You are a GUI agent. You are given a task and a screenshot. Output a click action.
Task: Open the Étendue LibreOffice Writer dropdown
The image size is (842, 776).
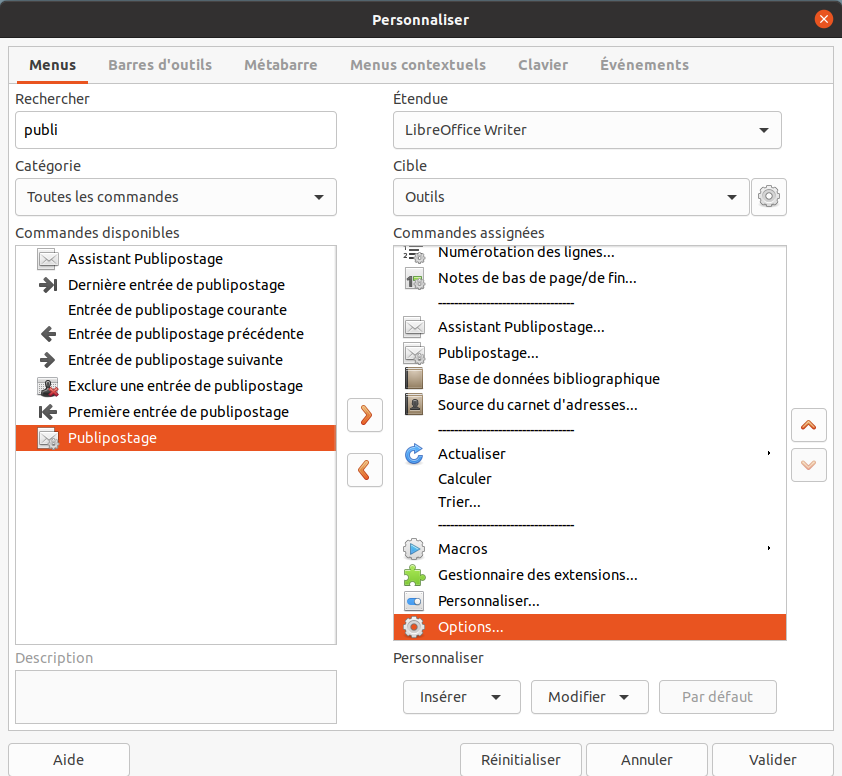(587, 130)
